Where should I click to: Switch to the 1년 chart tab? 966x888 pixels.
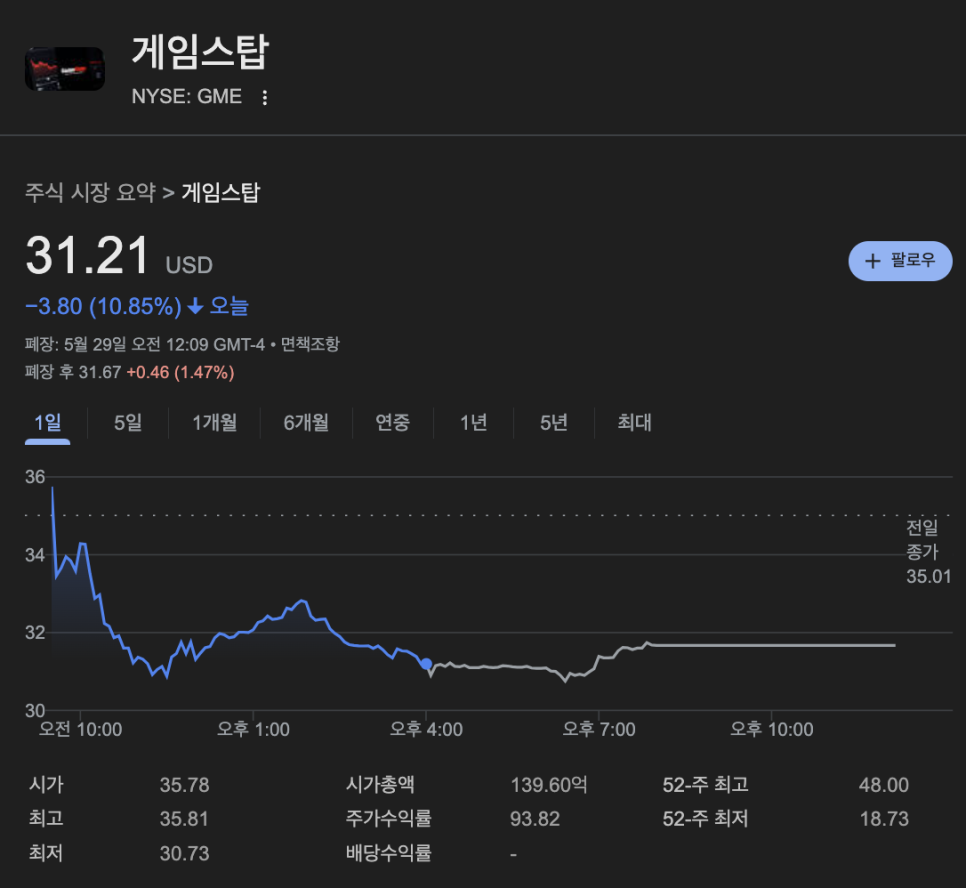point(473,423)
